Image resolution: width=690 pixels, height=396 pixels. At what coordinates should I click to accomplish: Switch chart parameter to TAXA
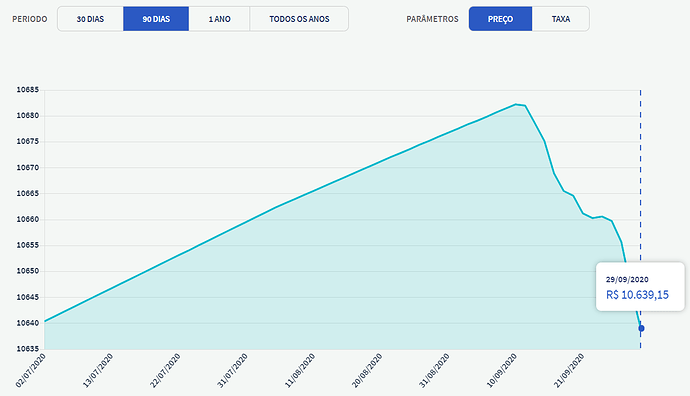561,19
